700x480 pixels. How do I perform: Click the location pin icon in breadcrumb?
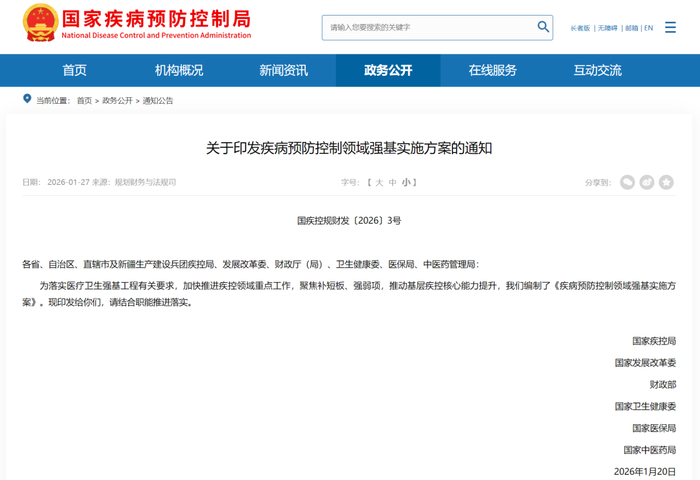(27, 99)
